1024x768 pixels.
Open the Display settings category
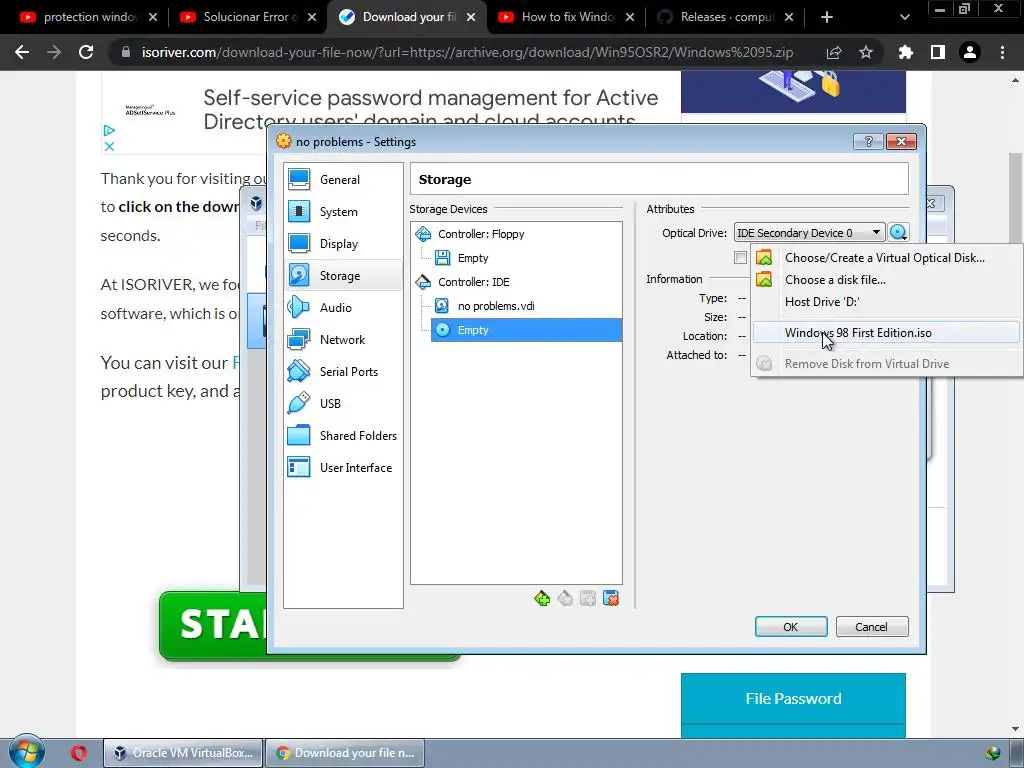(x=343, y=244)
